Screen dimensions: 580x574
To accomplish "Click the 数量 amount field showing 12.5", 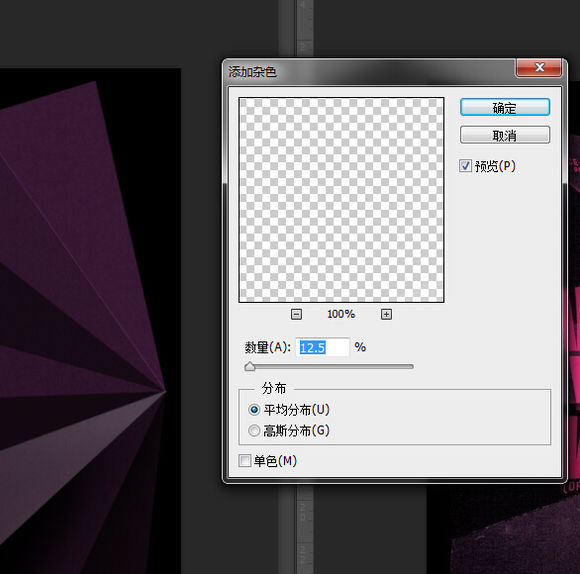I will [x=322, y=347].
